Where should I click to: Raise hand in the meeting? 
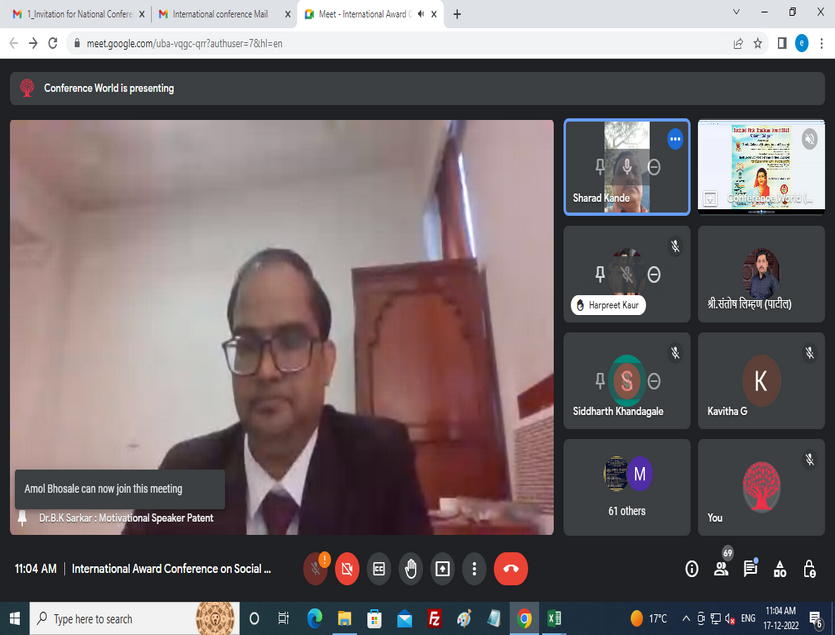click(x=411, y=569)
